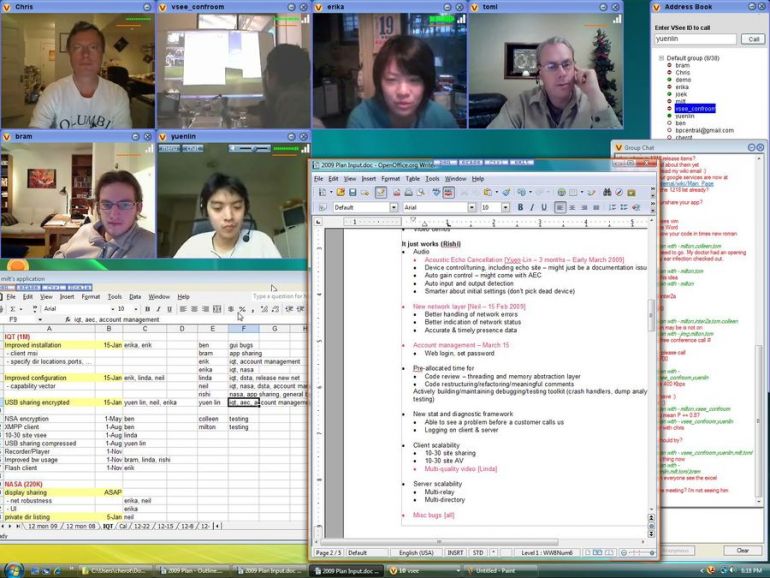The image size is (770, 578).
Task: Open Data menu in Excel
Action: 135,297
